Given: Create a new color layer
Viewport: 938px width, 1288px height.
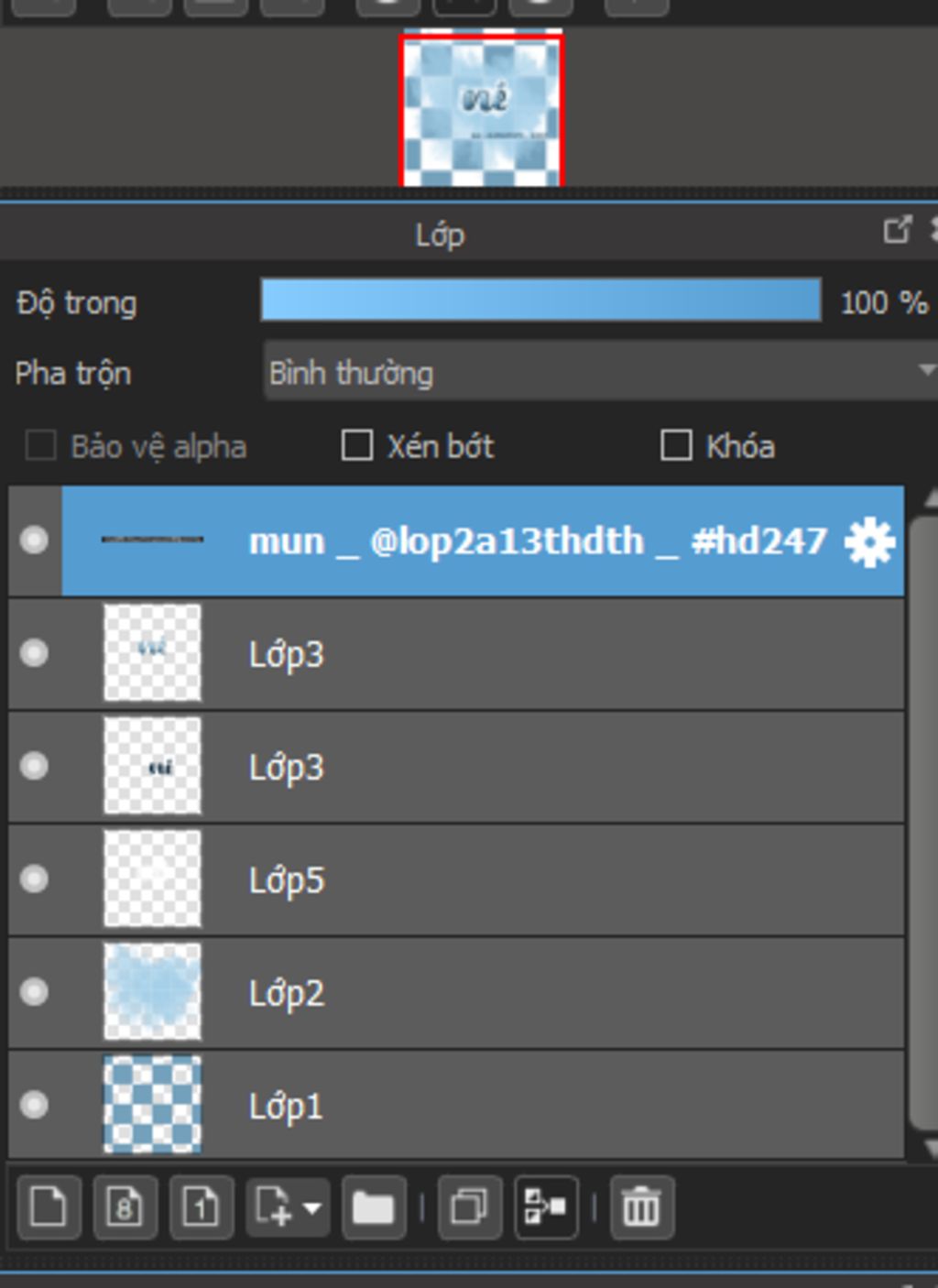Looking at the screenshot, I should click(x=49, y=1207).
